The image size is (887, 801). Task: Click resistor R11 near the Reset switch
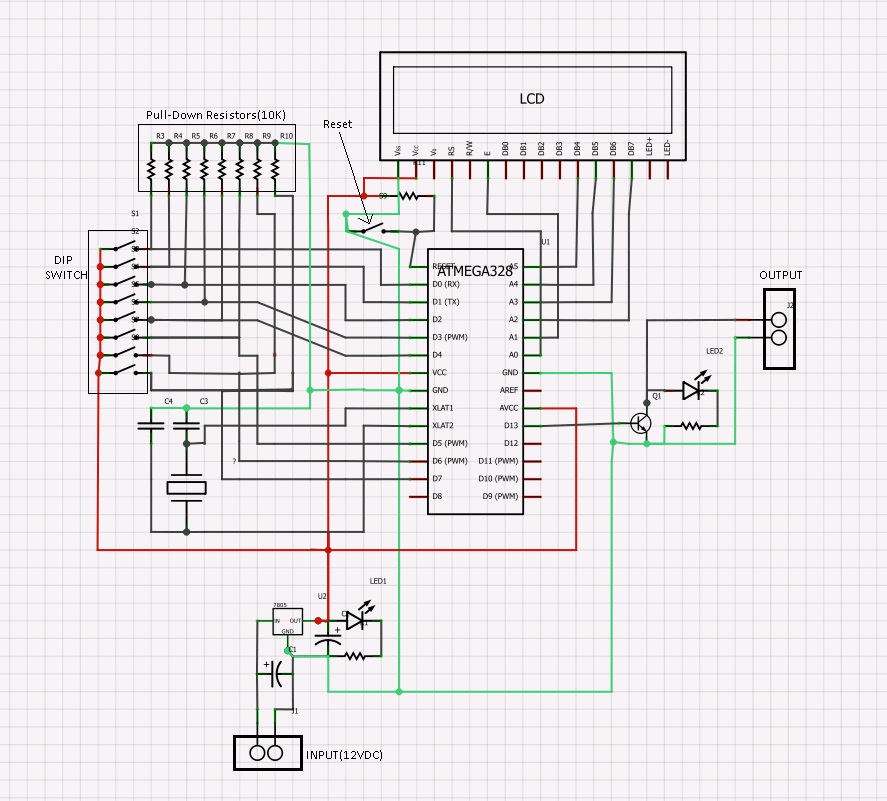tap(408, 196)
